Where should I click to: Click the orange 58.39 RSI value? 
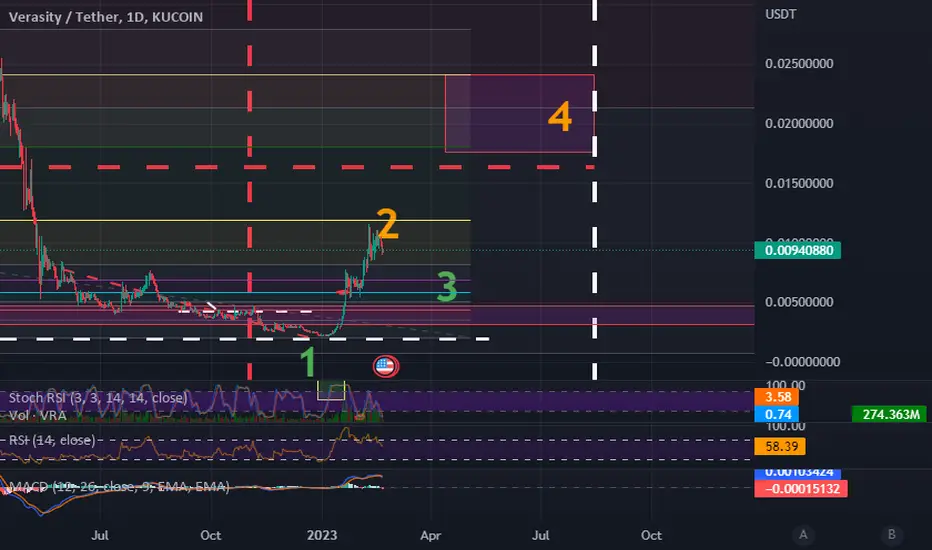point(780,446)
